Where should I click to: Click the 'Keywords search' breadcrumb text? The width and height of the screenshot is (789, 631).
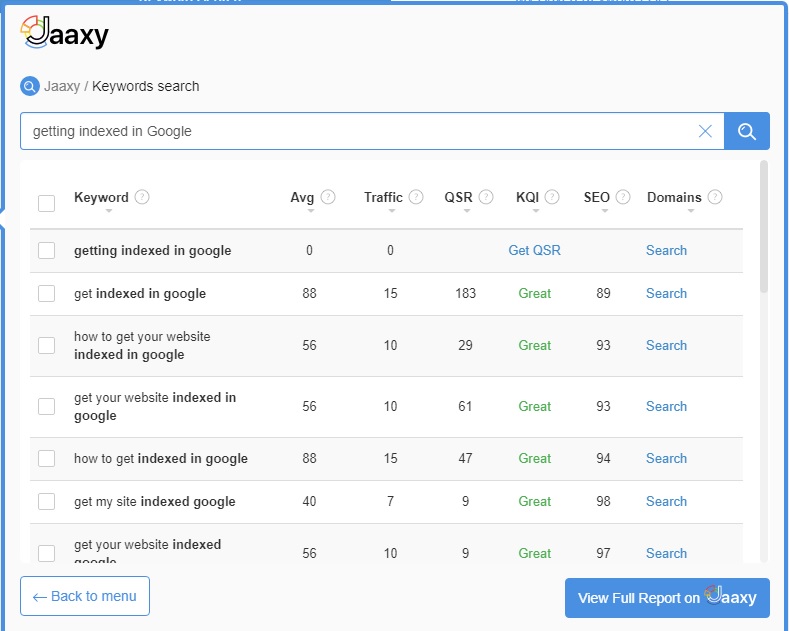point(145,86)
